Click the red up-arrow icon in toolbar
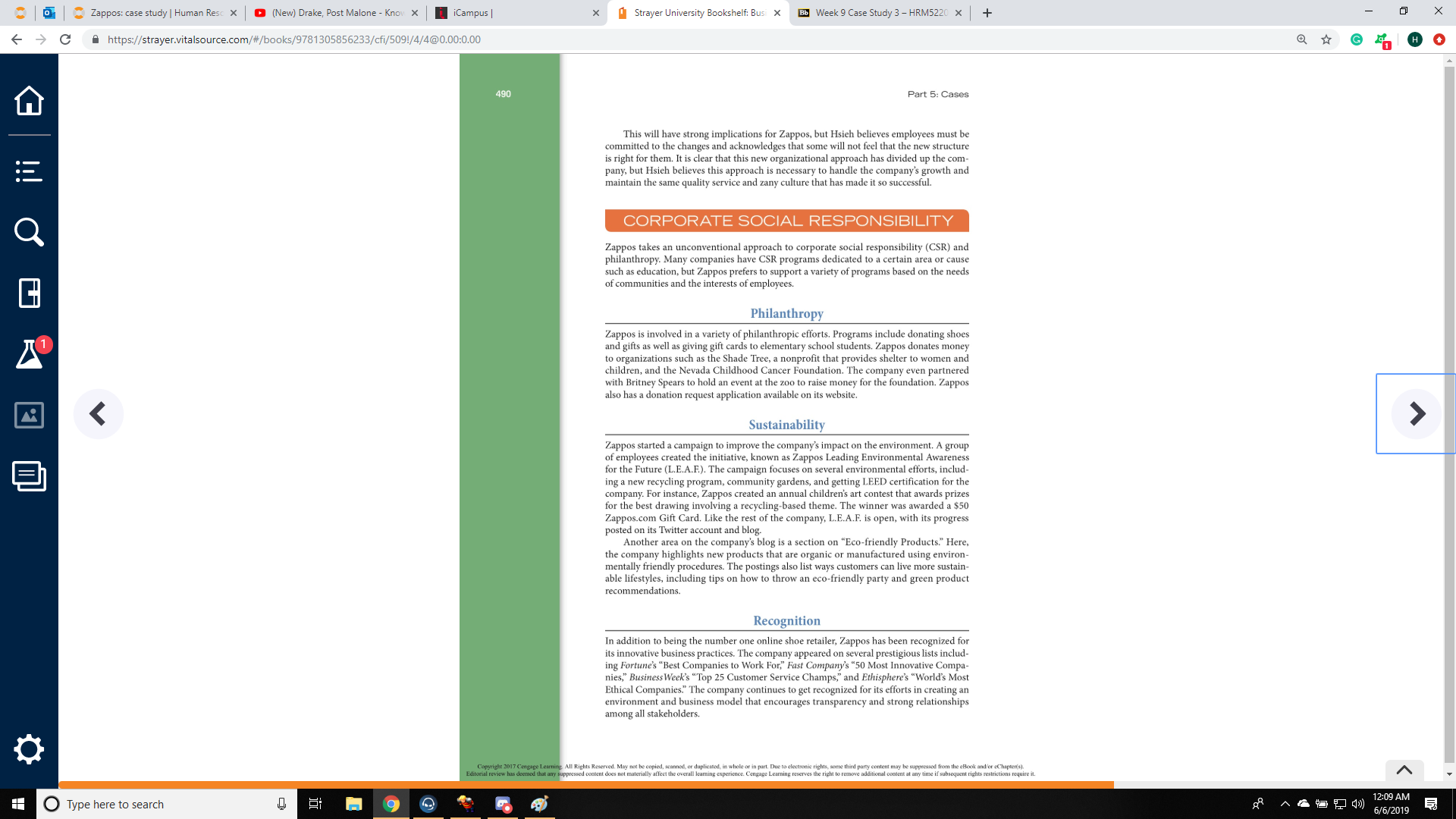The height and width of the screenshot is (819, 1456). pyautogui.click(x=1439, y=39)
